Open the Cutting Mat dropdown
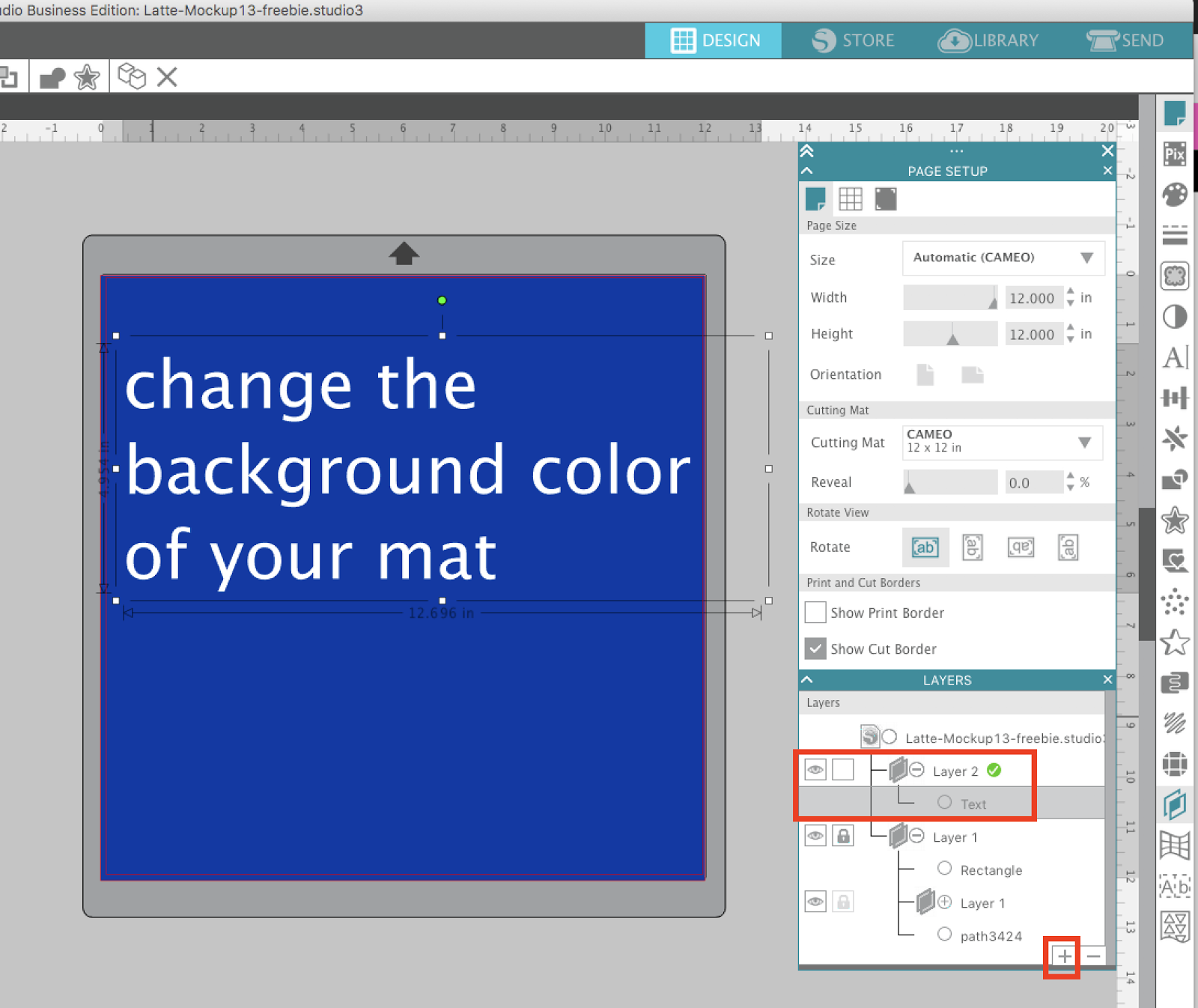Screen dimensions: 1198x1008 [1002, 443]
